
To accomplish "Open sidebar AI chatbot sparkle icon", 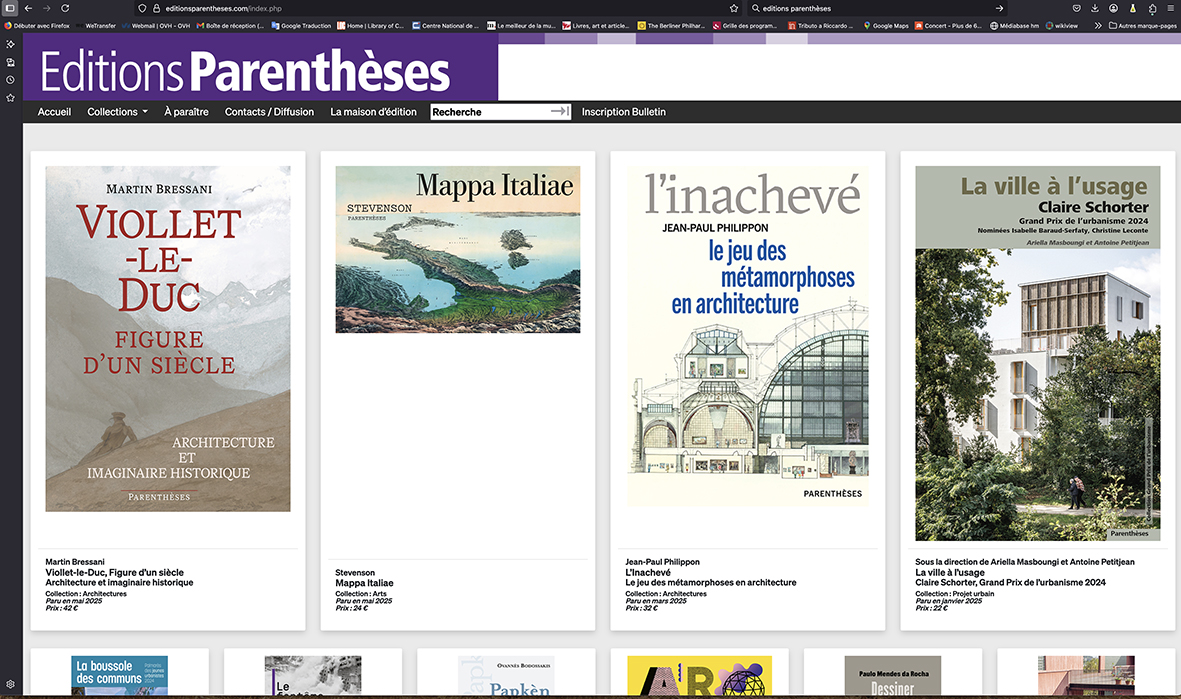I will (11, 44).
